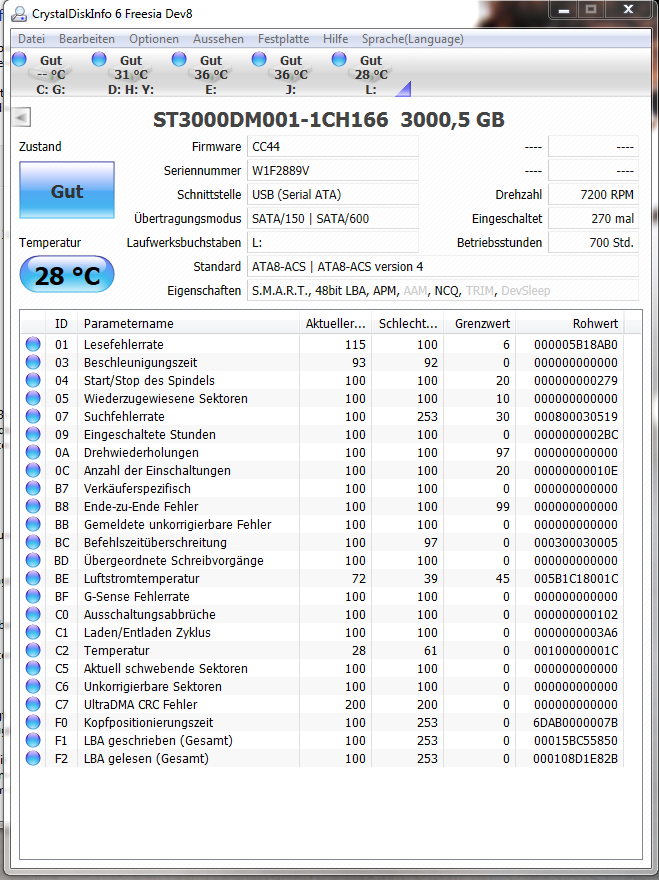Go to previous disk with left arrow
Image resolution: width=659 pixels, height=880 pixels.
click(x=21, y=117)
